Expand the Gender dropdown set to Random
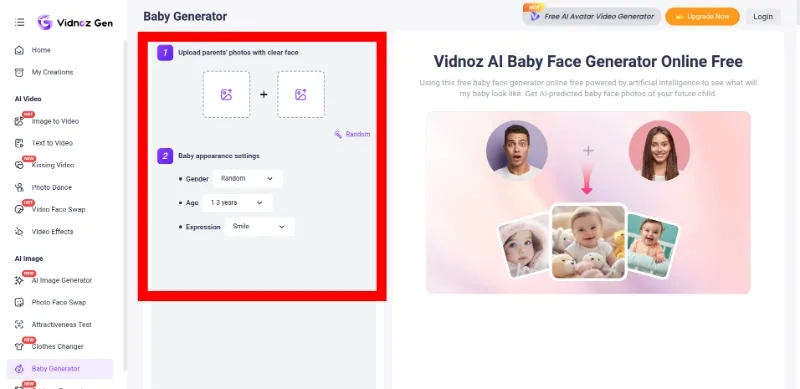Screen dimensions: 800x389 (247, 179)
